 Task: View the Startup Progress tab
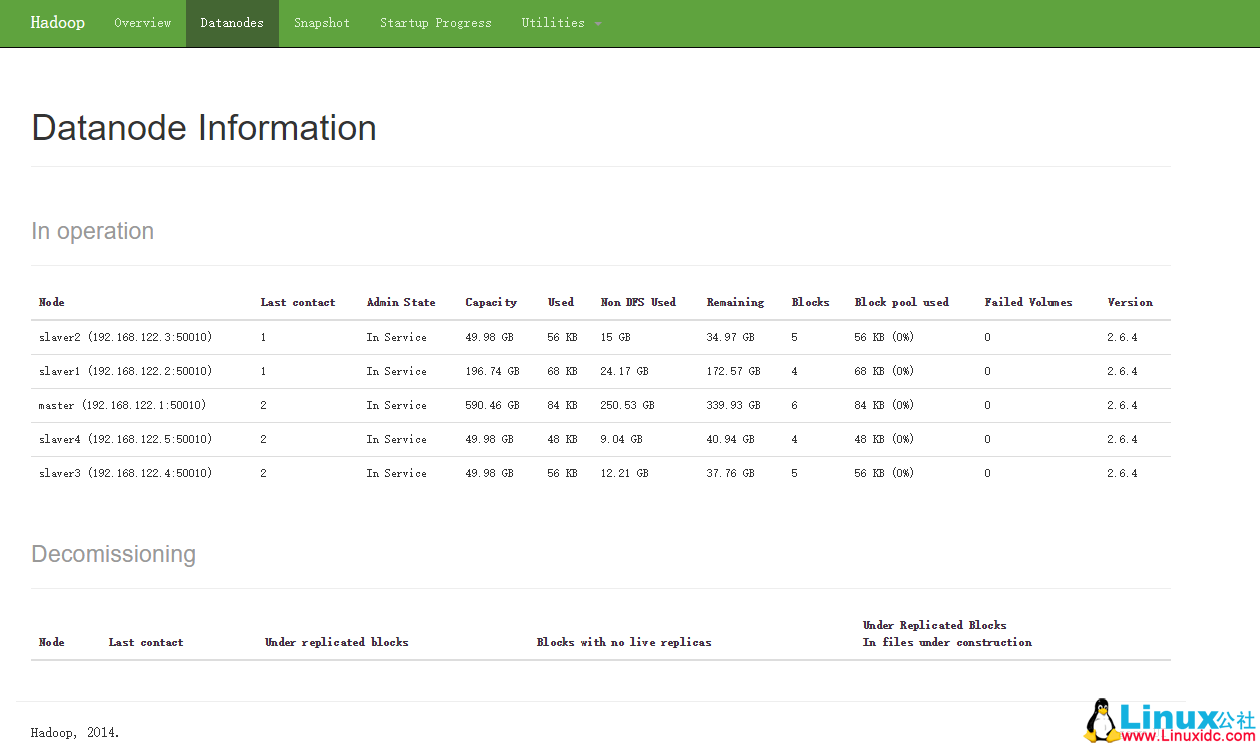436,22
